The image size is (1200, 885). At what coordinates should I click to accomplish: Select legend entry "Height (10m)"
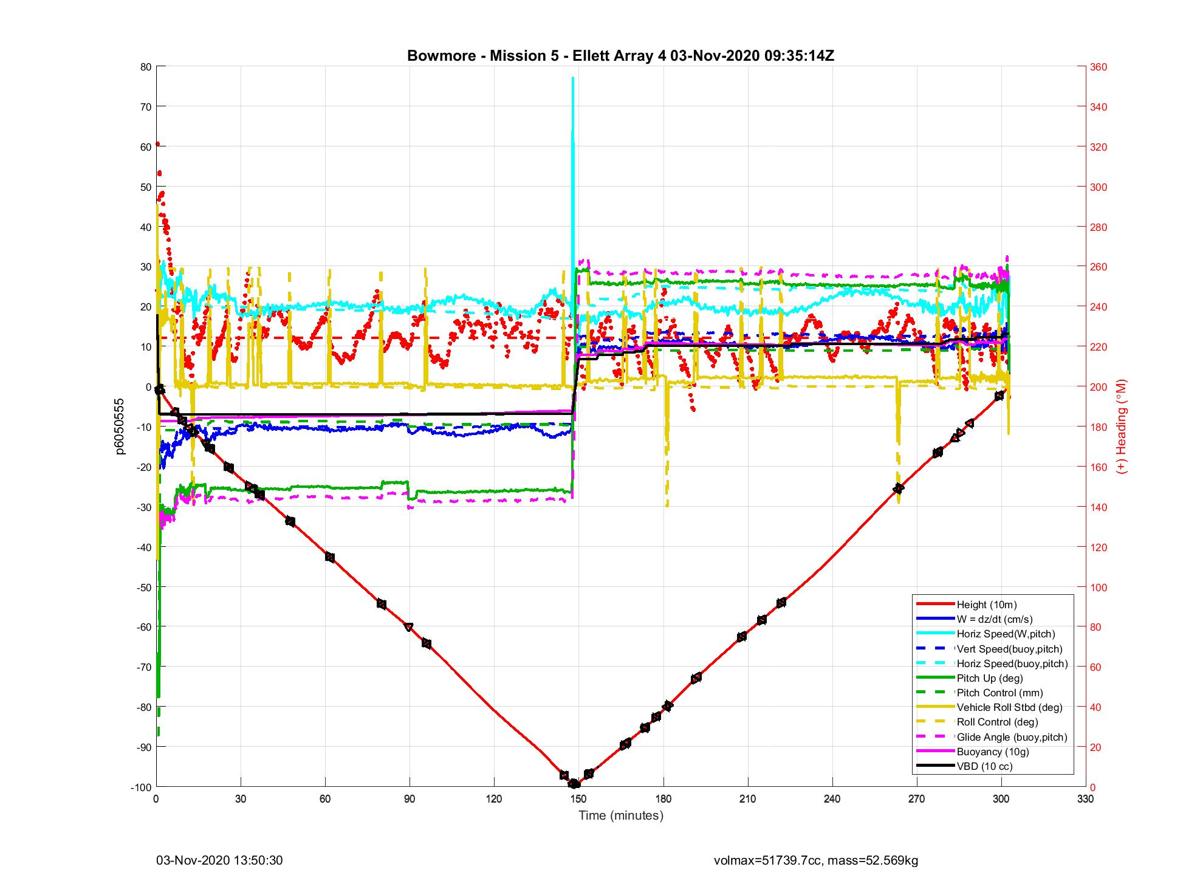989,605
